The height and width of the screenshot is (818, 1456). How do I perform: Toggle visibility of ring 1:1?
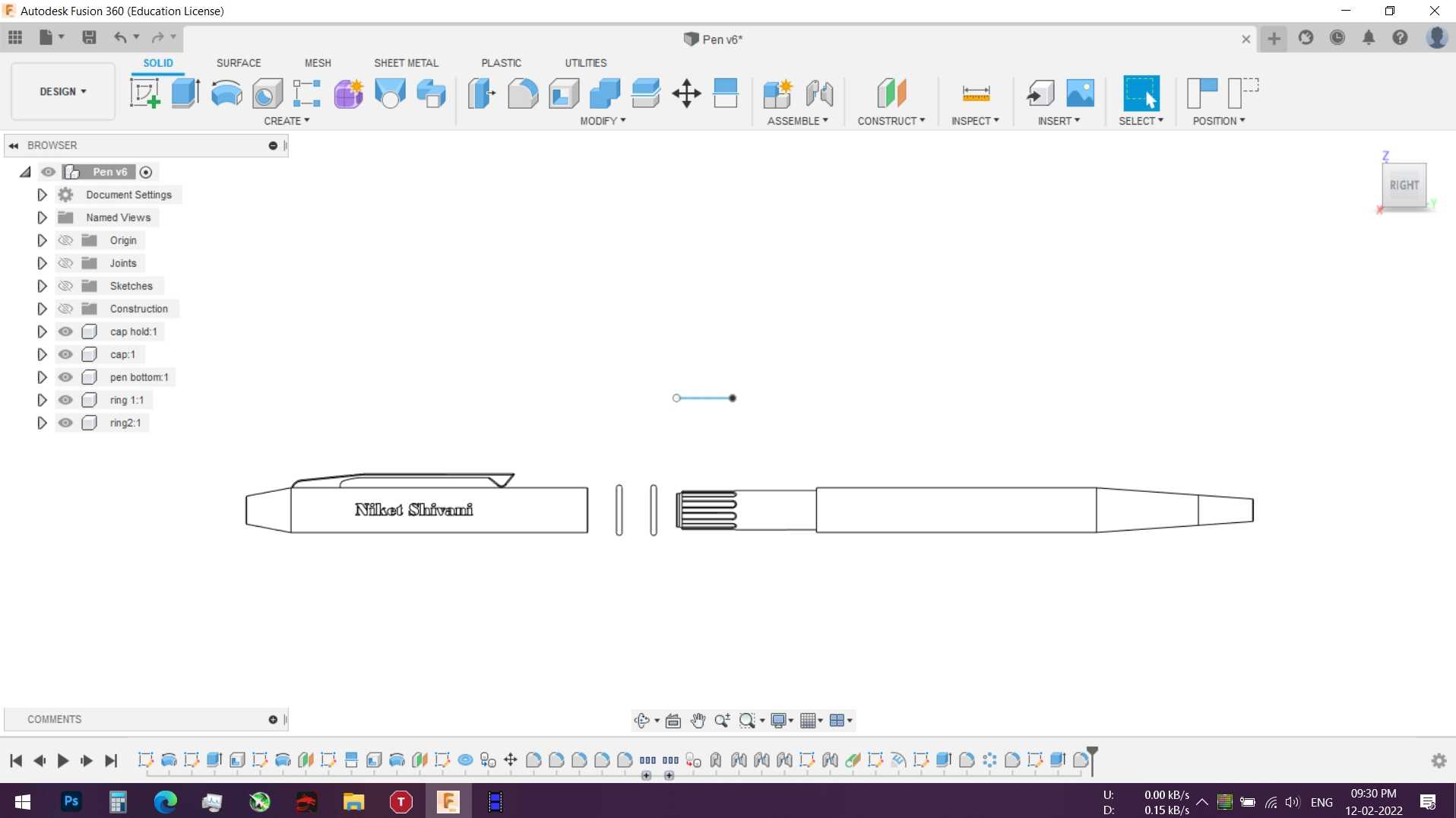66,400
